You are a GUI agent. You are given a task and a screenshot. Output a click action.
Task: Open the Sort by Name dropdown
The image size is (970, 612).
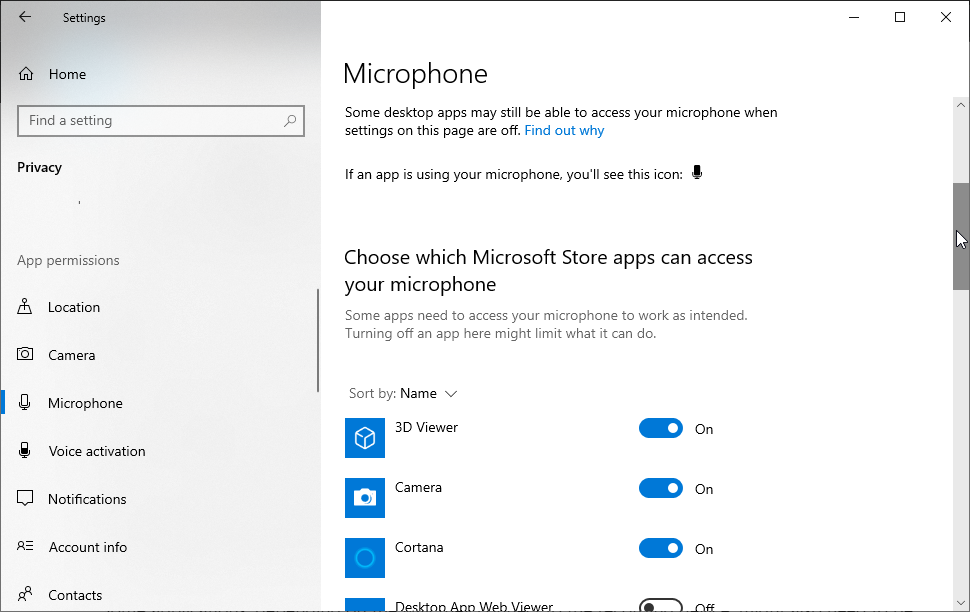tap(428, 393)
